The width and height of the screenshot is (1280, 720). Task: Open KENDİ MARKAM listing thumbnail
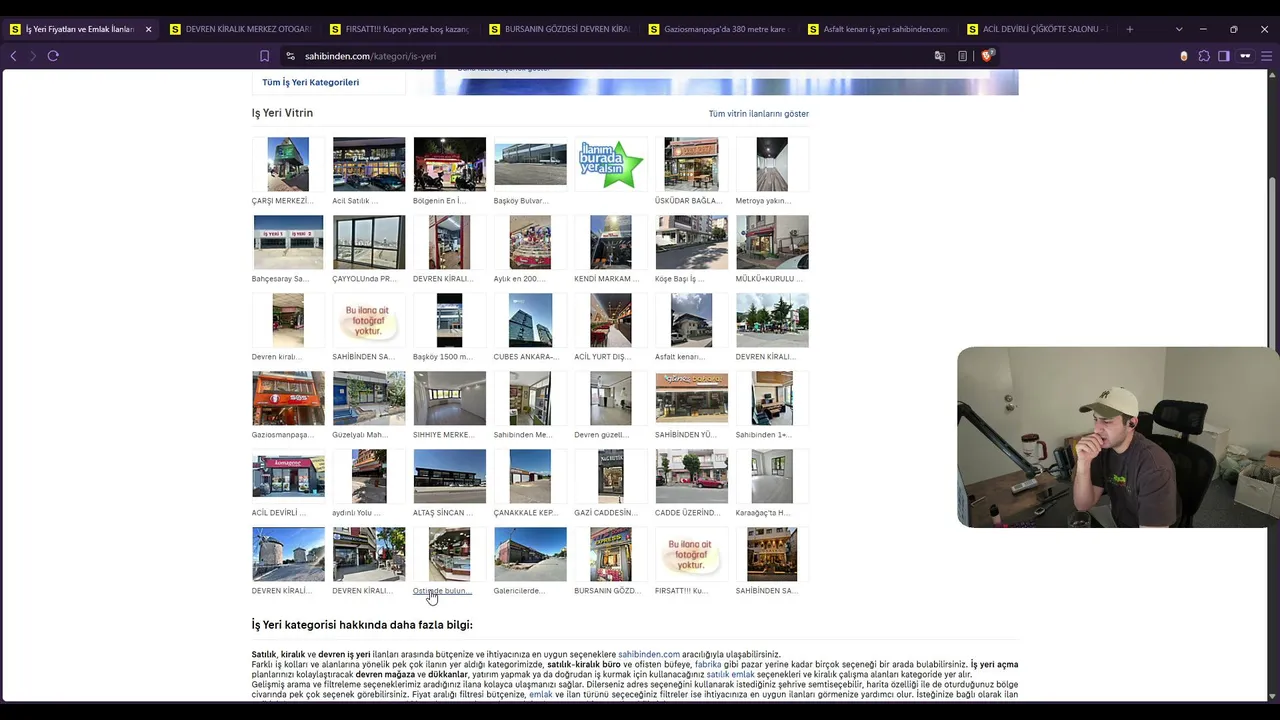611,242
